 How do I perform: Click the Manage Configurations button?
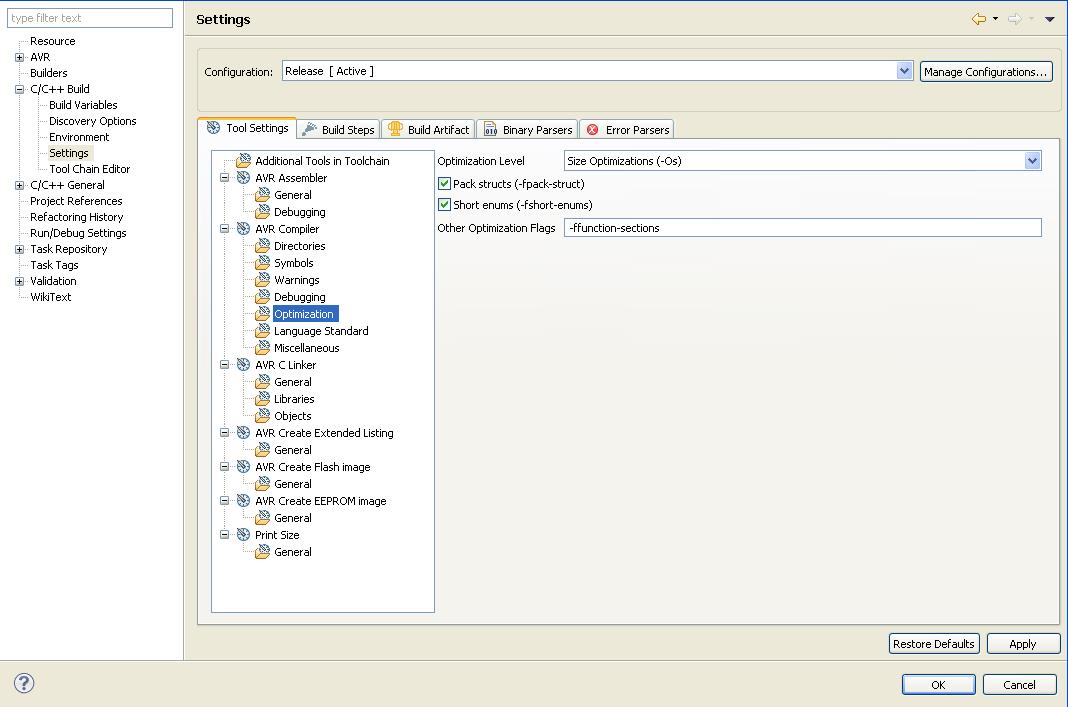click(985, 72)
